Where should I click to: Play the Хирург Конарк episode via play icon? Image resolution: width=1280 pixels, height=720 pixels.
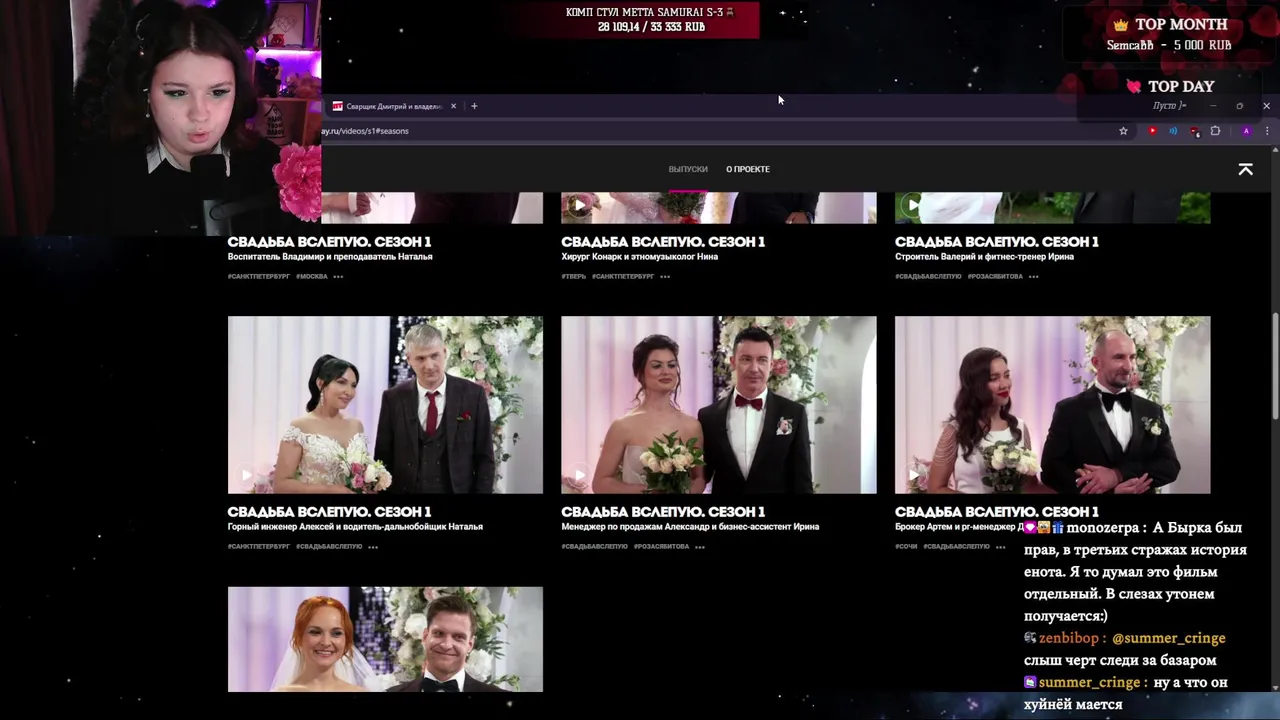[579, 206]
